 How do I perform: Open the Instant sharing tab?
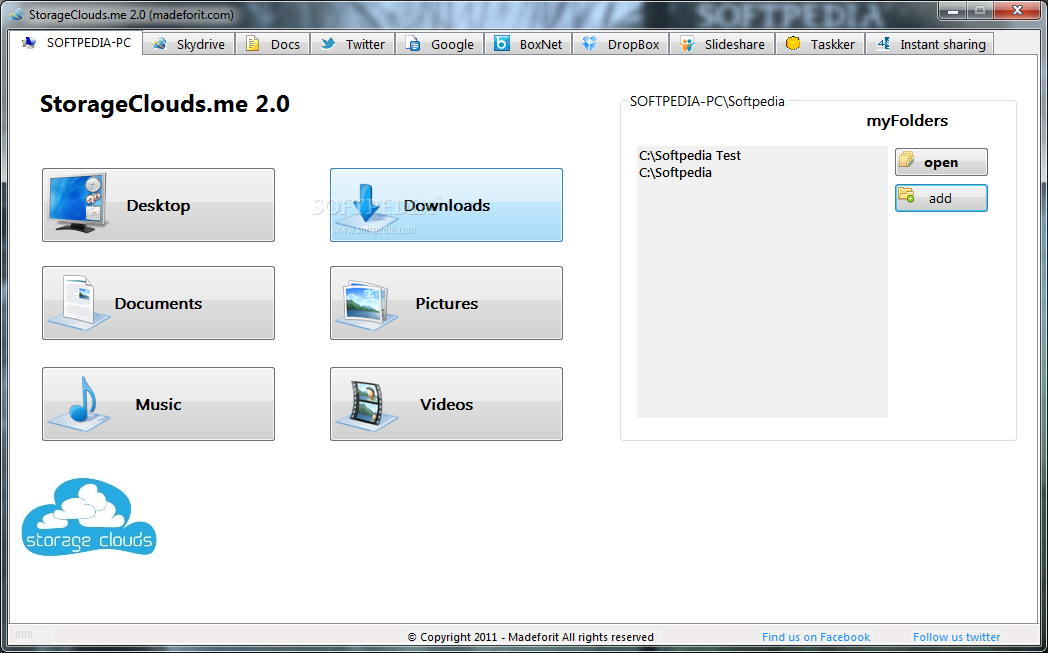(x=930, y=44)
